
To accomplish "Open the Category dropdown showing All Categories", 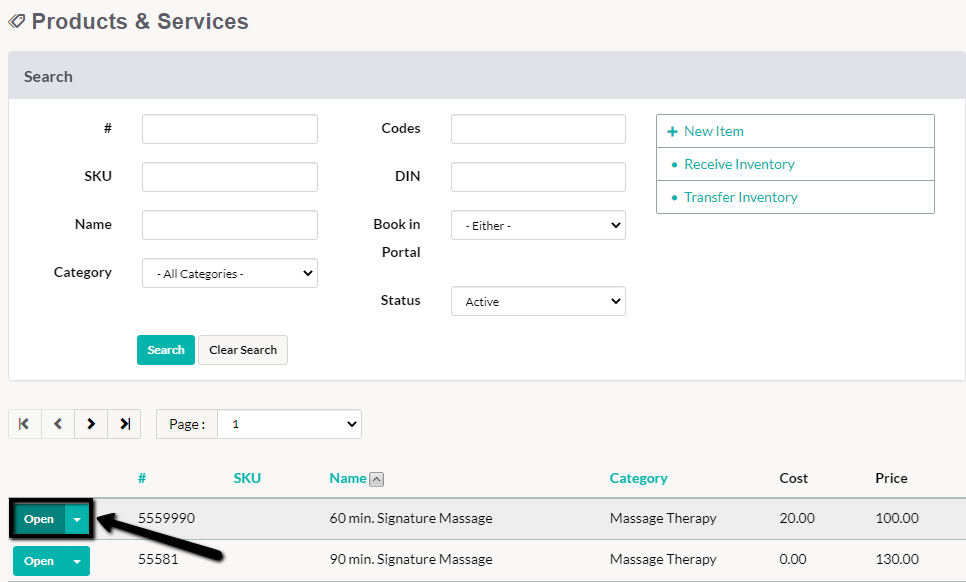I will 229,272.
